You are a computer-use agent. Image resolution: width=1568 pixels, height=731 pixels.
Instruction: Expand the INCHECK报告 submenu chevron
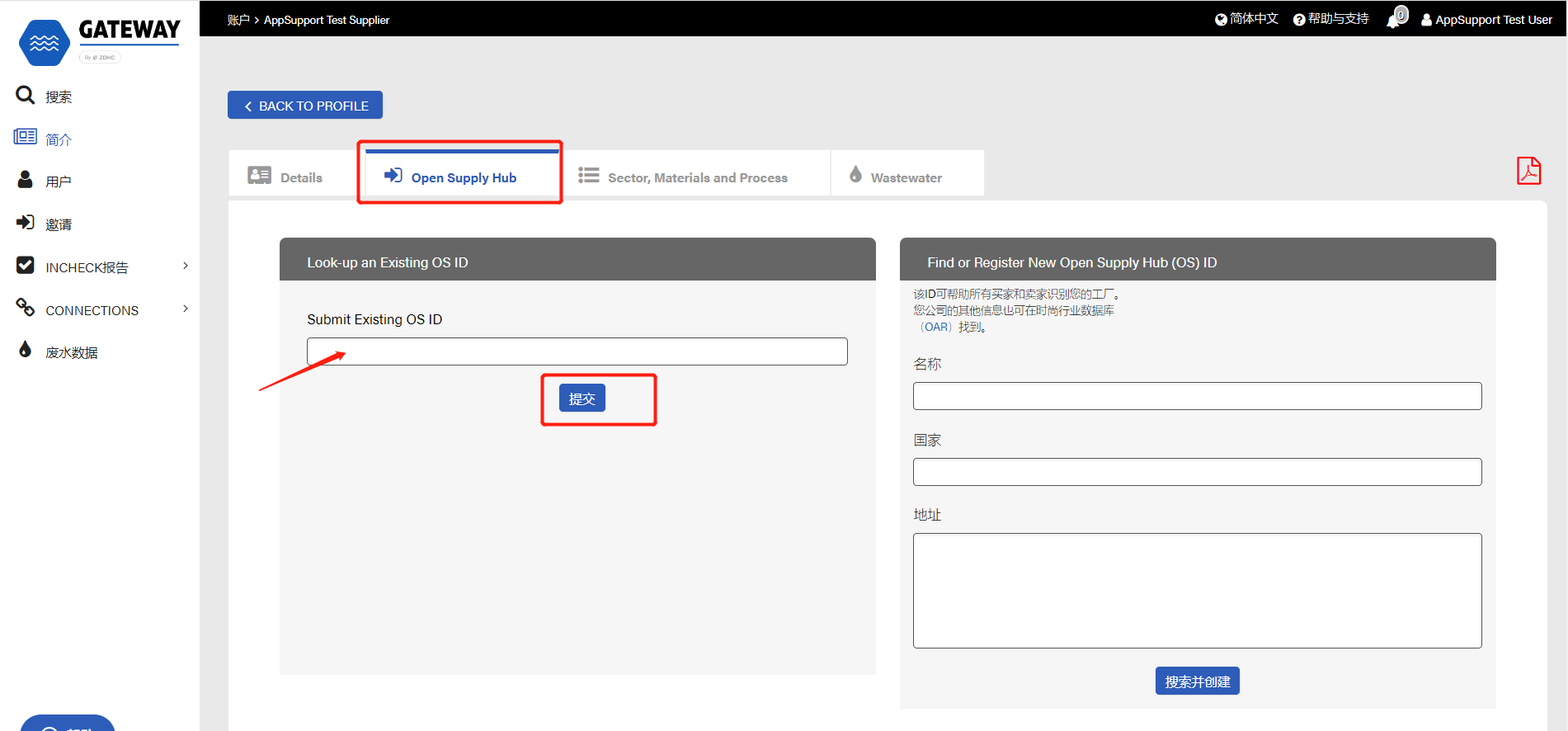186,266
